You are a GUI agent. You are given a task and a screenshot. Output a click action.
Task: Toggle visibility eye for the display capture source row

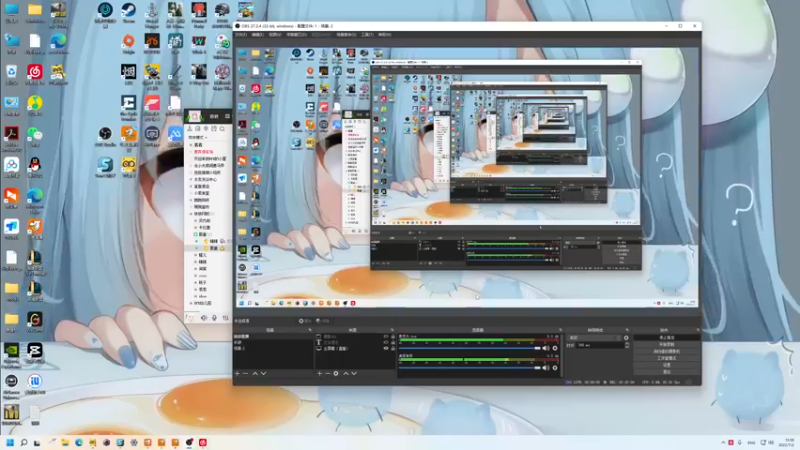tap(386, 348)
